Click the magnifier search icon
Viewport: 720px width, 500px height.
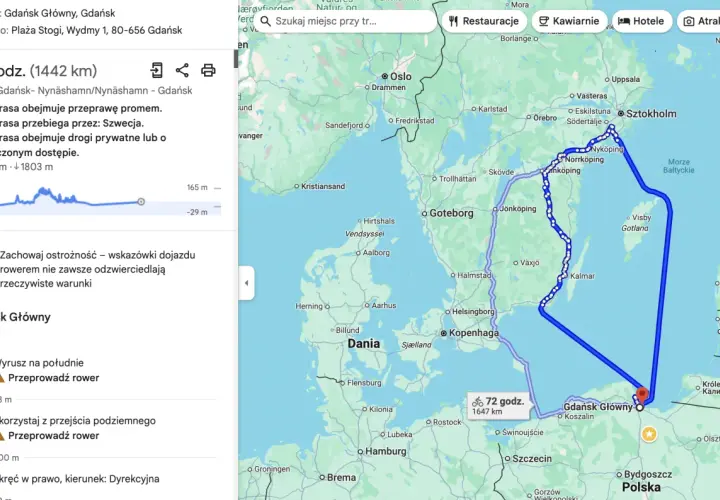pyautogui.click(x=265, y=21)
